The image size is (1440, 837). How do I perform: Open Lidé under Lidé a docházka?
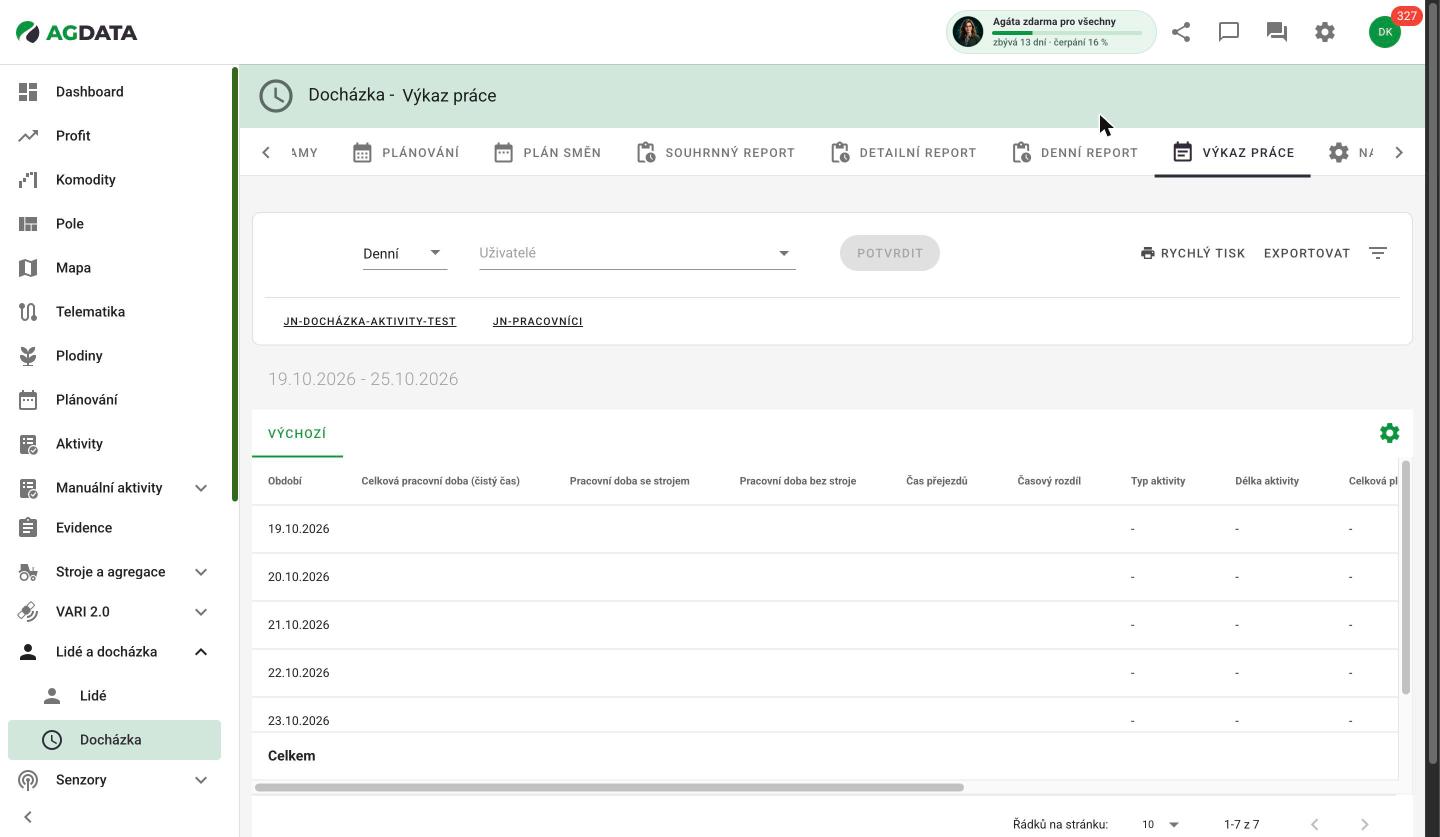tap(114, 696)
